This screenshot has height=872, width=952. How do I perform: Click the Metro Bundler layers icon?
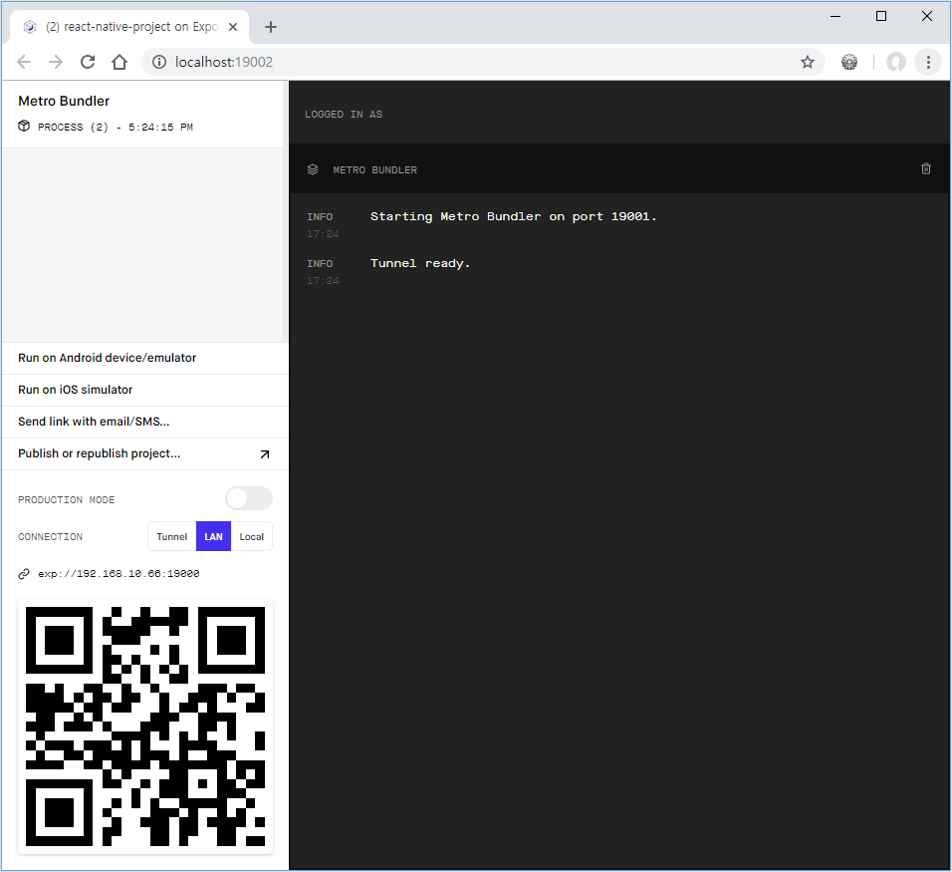coord(313,169)
